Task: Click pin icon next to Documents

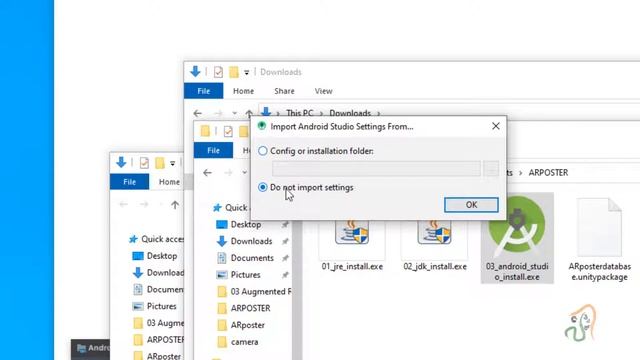Action: click(285, 258)
